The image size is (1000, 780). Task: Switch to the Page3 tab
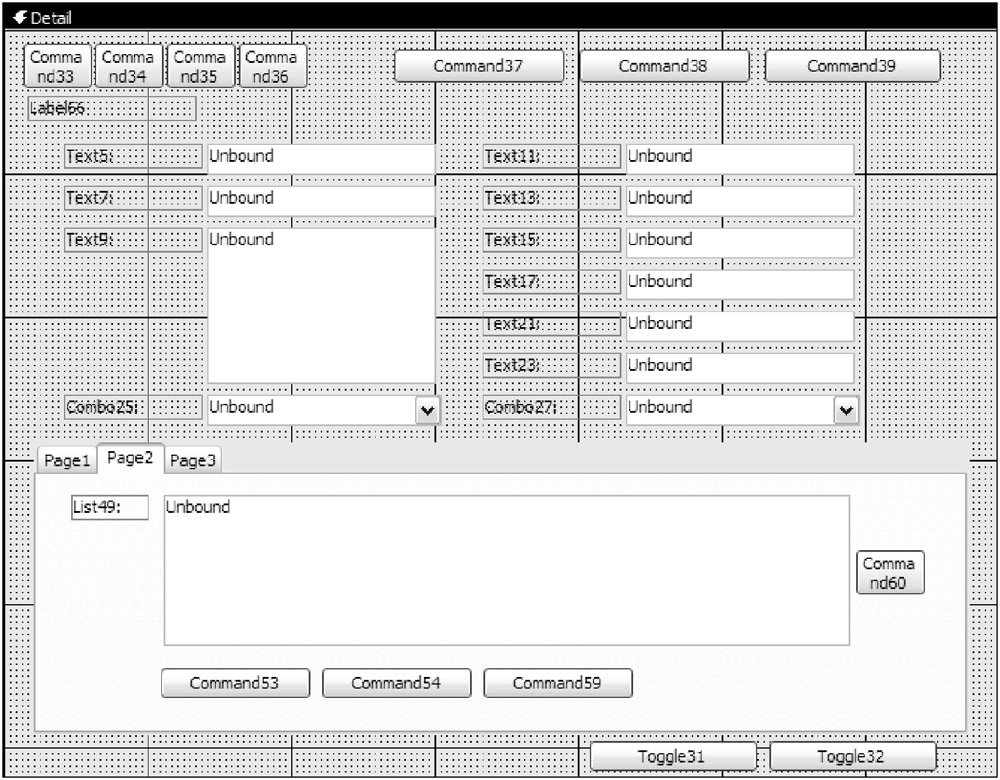pyautogui.click(x=192, y=461)
